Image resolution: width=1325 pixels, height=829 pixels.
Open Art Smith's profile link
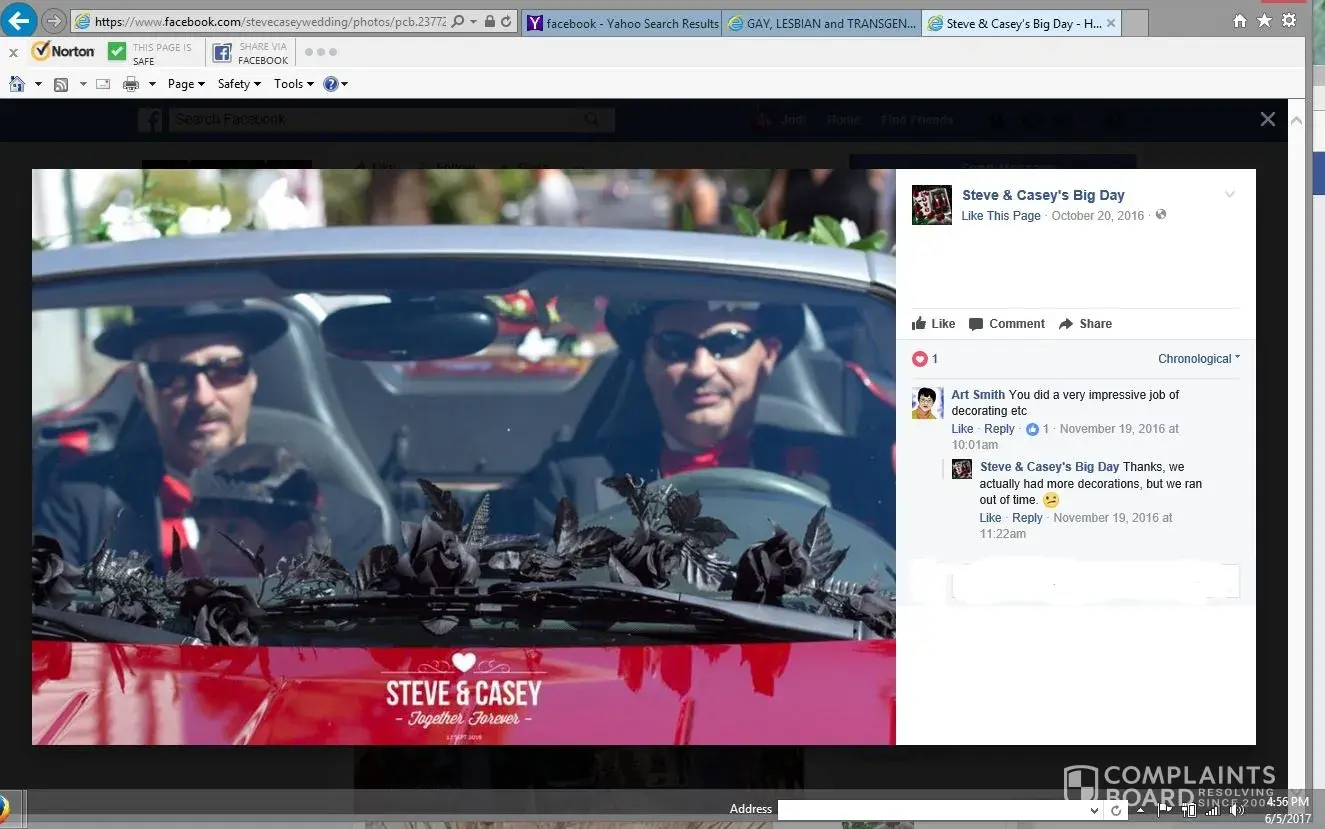977,395
